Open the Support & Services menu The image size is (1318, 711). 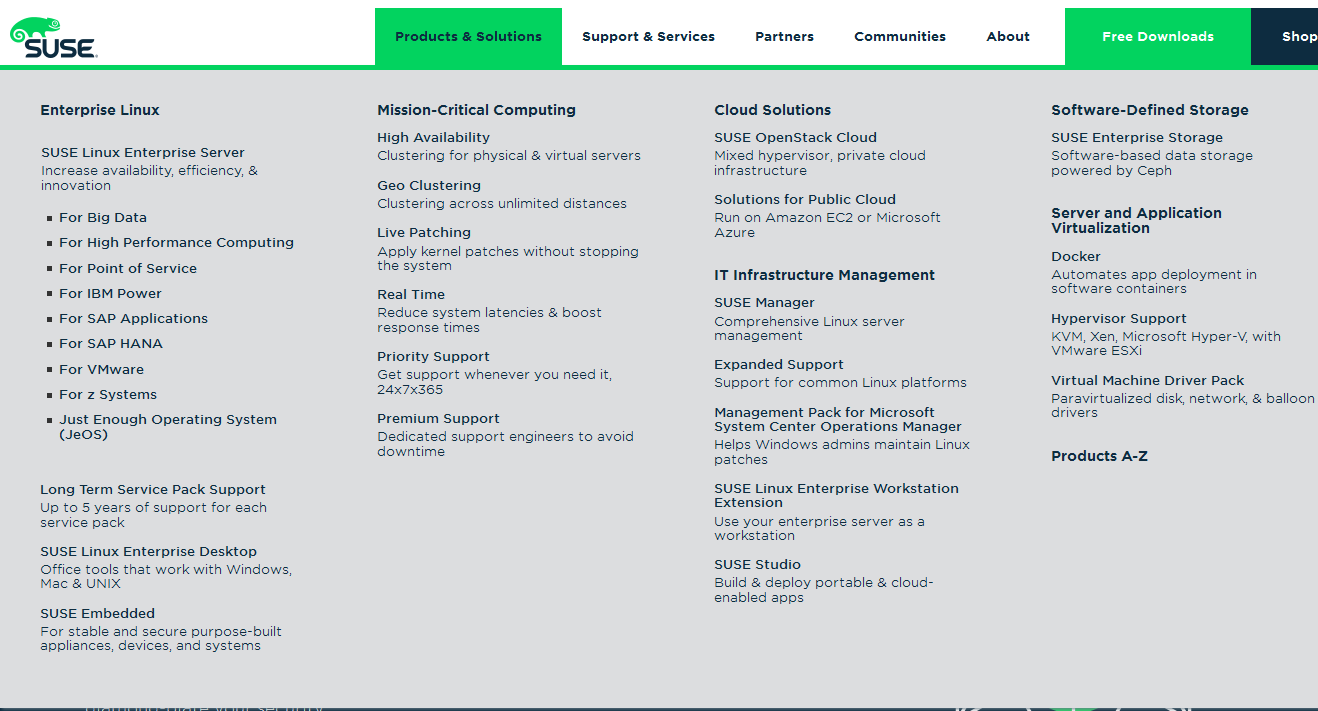[x=648, y=37]
